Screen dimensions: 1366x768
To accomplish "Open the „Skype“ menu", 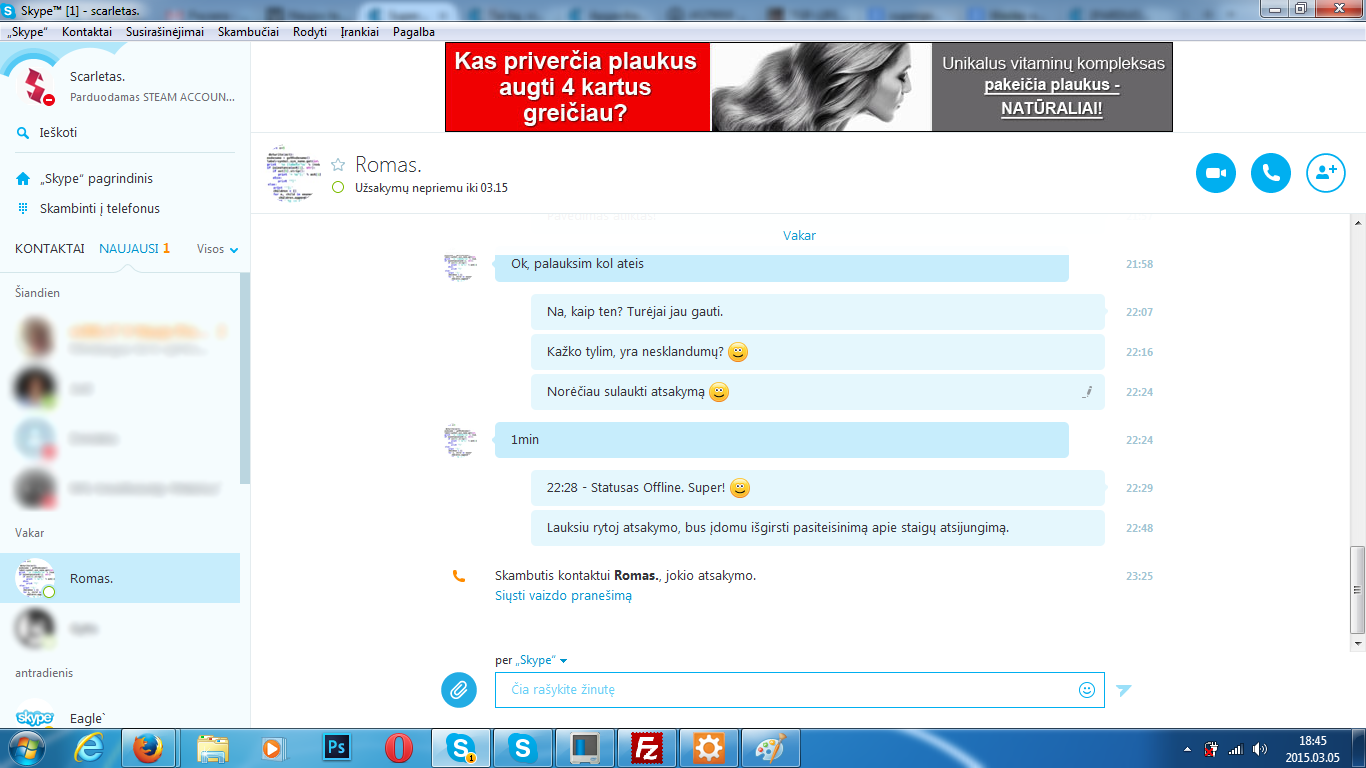I will tap(27, 32).
